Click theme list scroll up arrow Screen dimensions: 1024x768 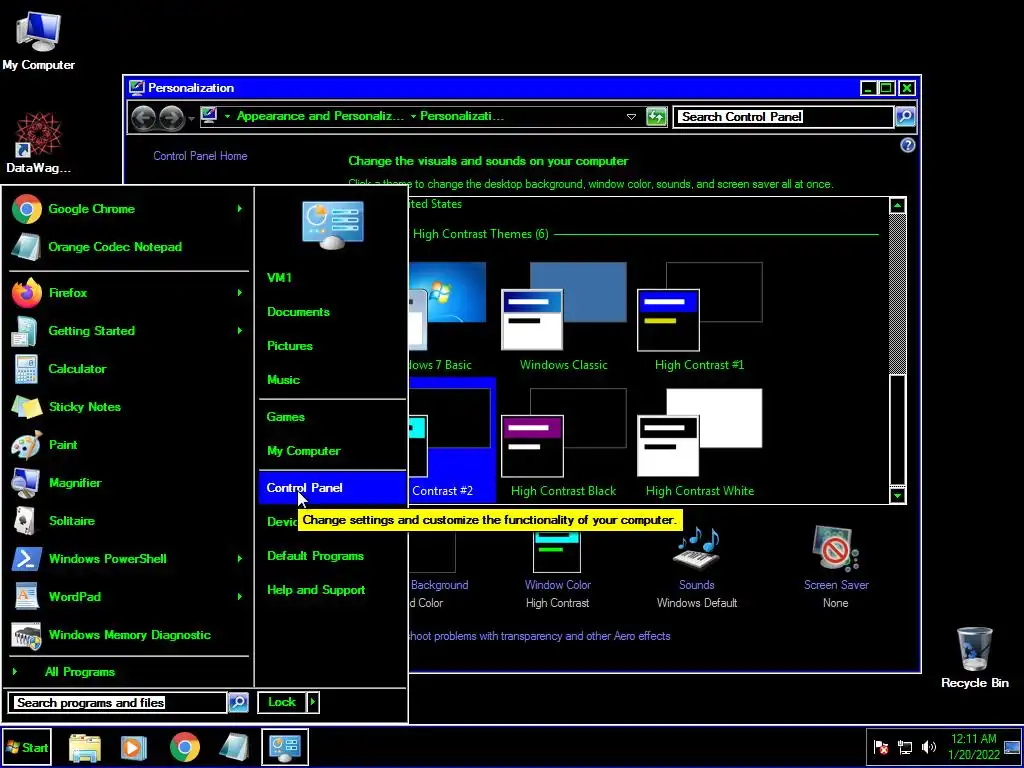point(897,205)
